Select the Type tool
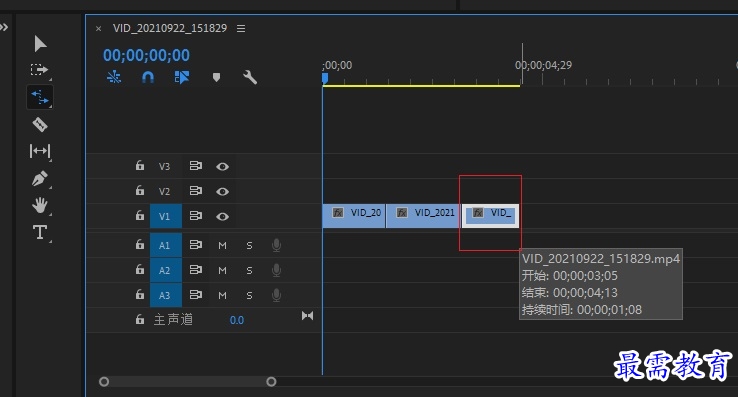Viewport: 738px width, 397px height. click(40, 232)
